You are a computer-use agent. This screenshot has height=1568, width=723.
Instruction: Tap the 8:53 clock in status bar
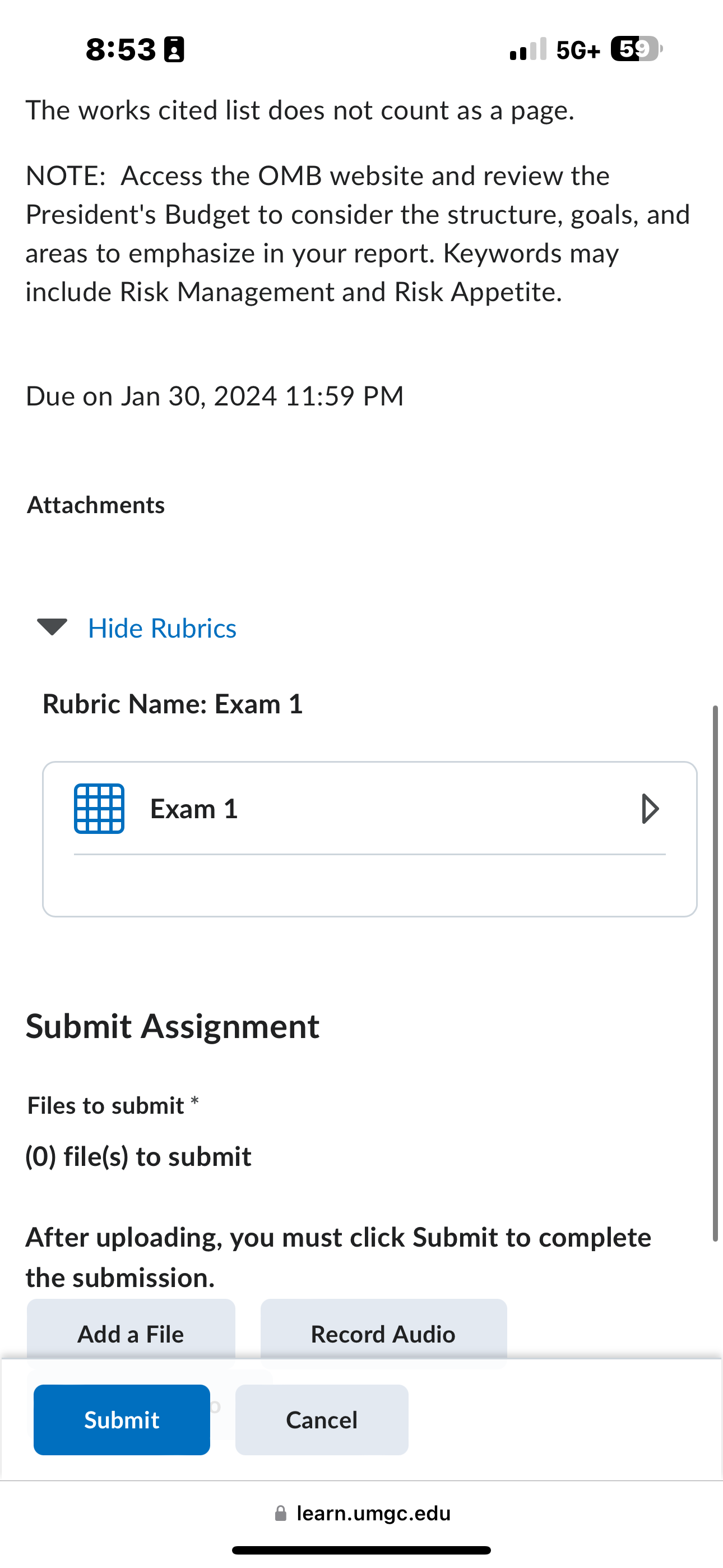click(121, 49)
